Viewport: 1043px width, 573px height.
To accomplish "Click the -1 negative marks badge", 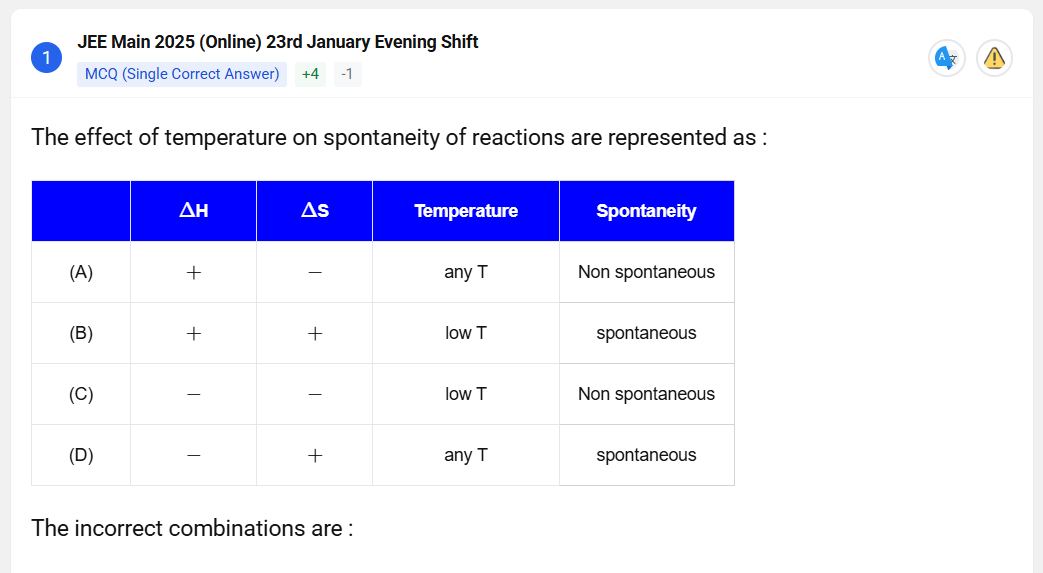I will tap(347, 74).
